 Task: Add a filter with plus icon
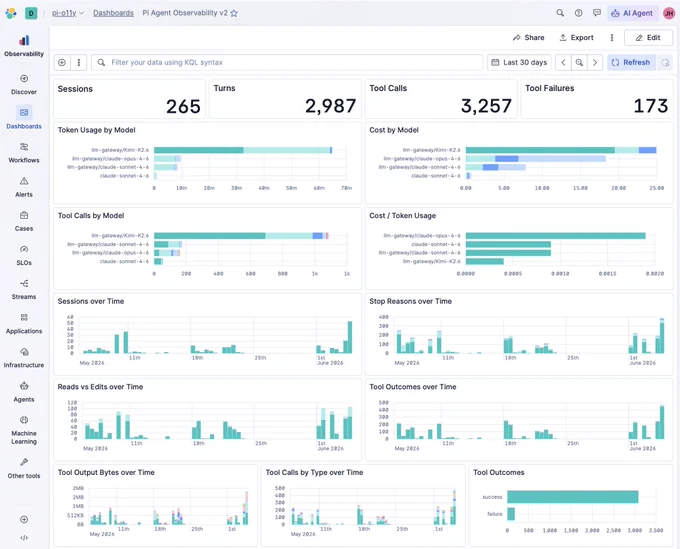tap(62, 62)
